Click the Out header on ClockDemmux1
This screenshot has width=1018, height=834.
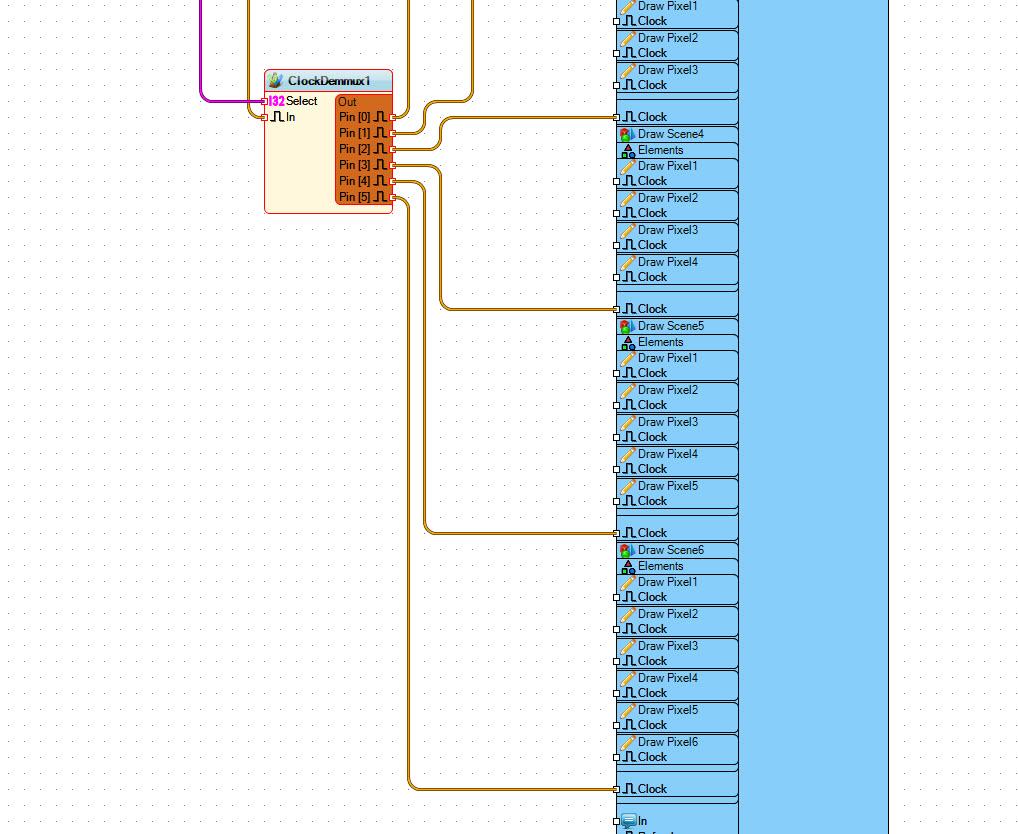(x=347, y=102)
